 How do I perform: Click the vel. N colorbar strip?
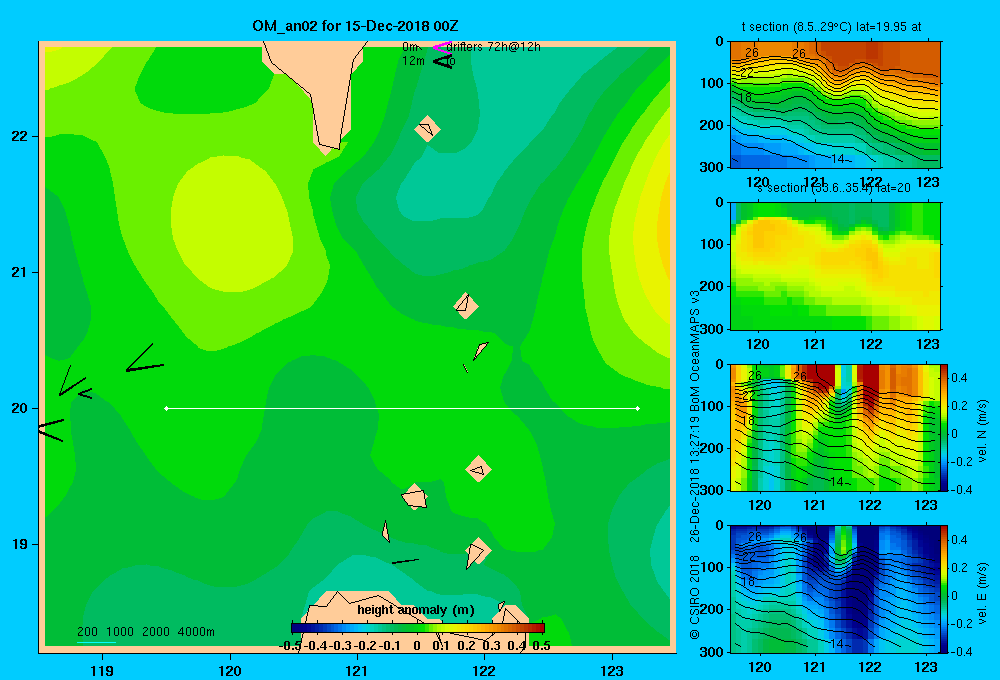point(945,427)
